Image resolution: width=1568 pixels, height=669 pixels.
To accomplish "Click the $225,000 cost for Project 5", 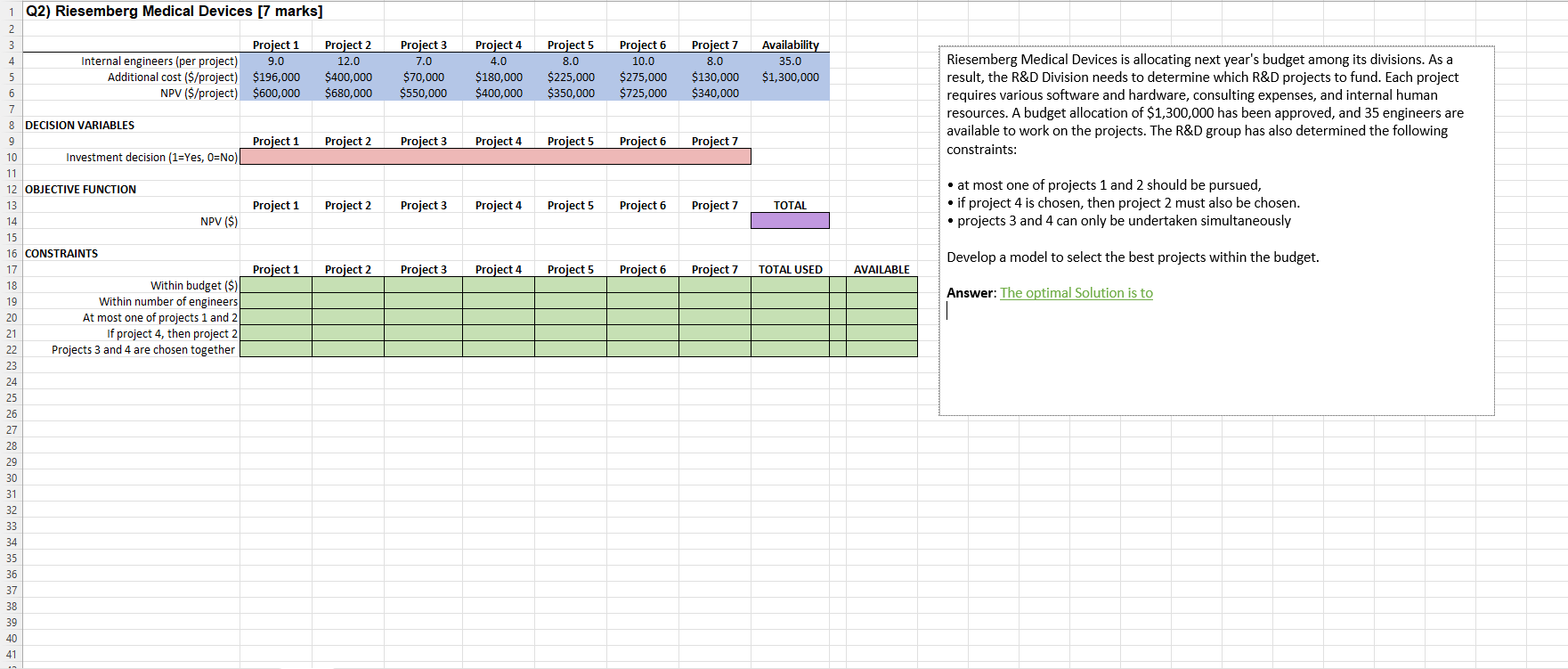I will pos(571,78).
